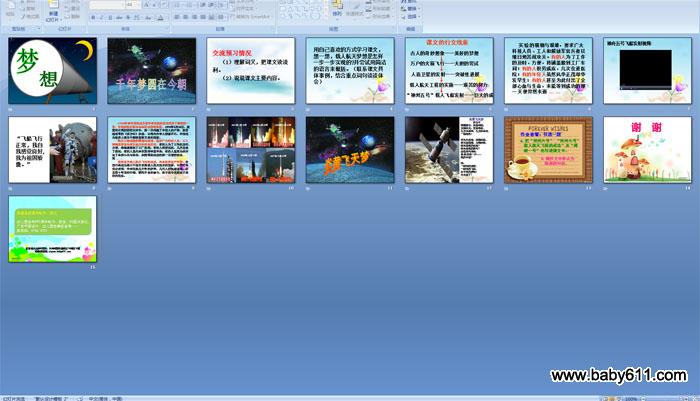The image size is (700, 401).
Task: Click the New Slide (新建幻灯片) button
Action: 53,12
